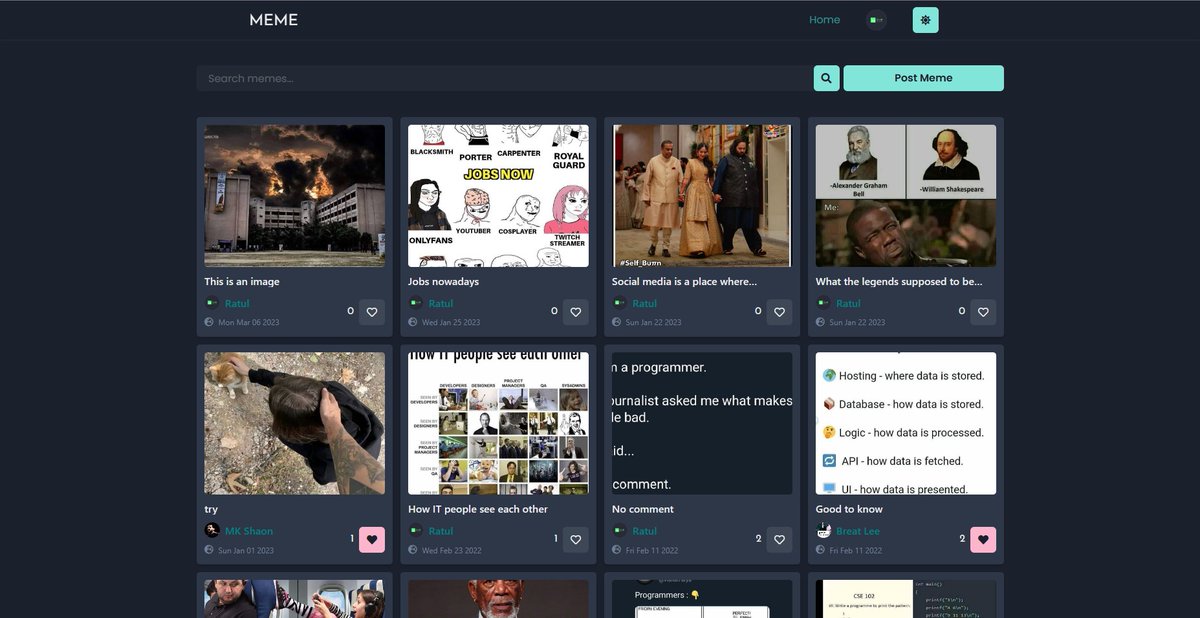Viewport: 1200px width, 618px height.
Task: Click the MEME logo in the navbar
Action: coord(273,19)
